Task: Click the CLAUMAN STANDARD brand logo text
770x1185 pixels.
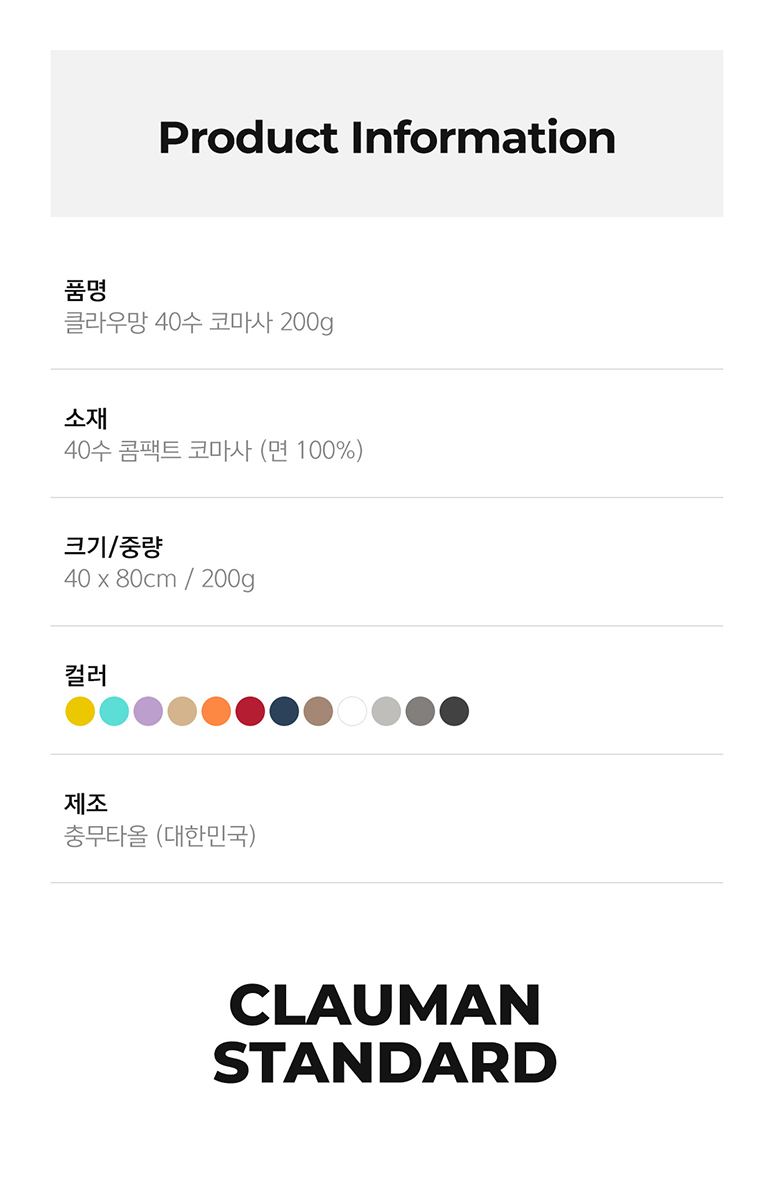Action: pyautogui.click(x=385, y=1033)
